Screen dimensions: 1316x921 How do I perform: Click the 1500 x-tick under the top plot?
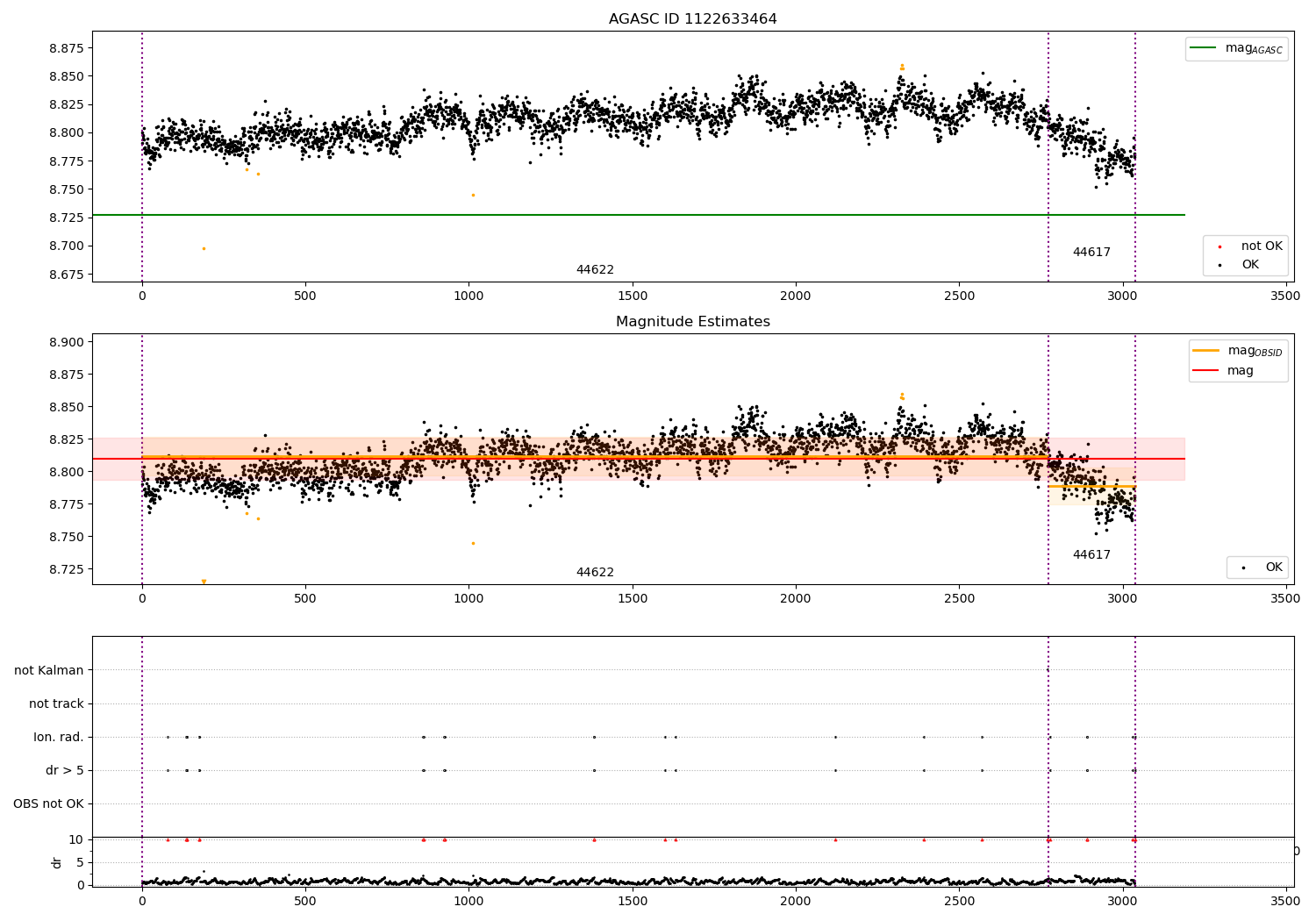pyautogui.click(x=633, y=296)
